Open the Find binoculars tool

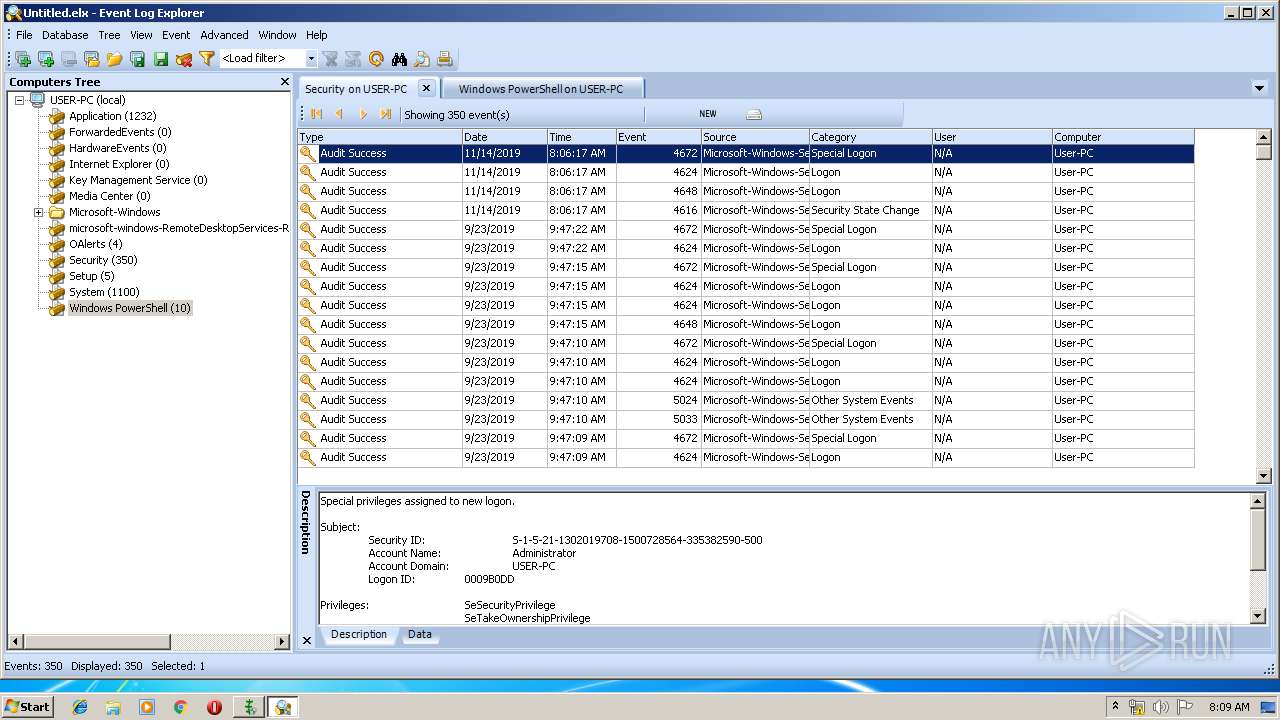point(400,59)
